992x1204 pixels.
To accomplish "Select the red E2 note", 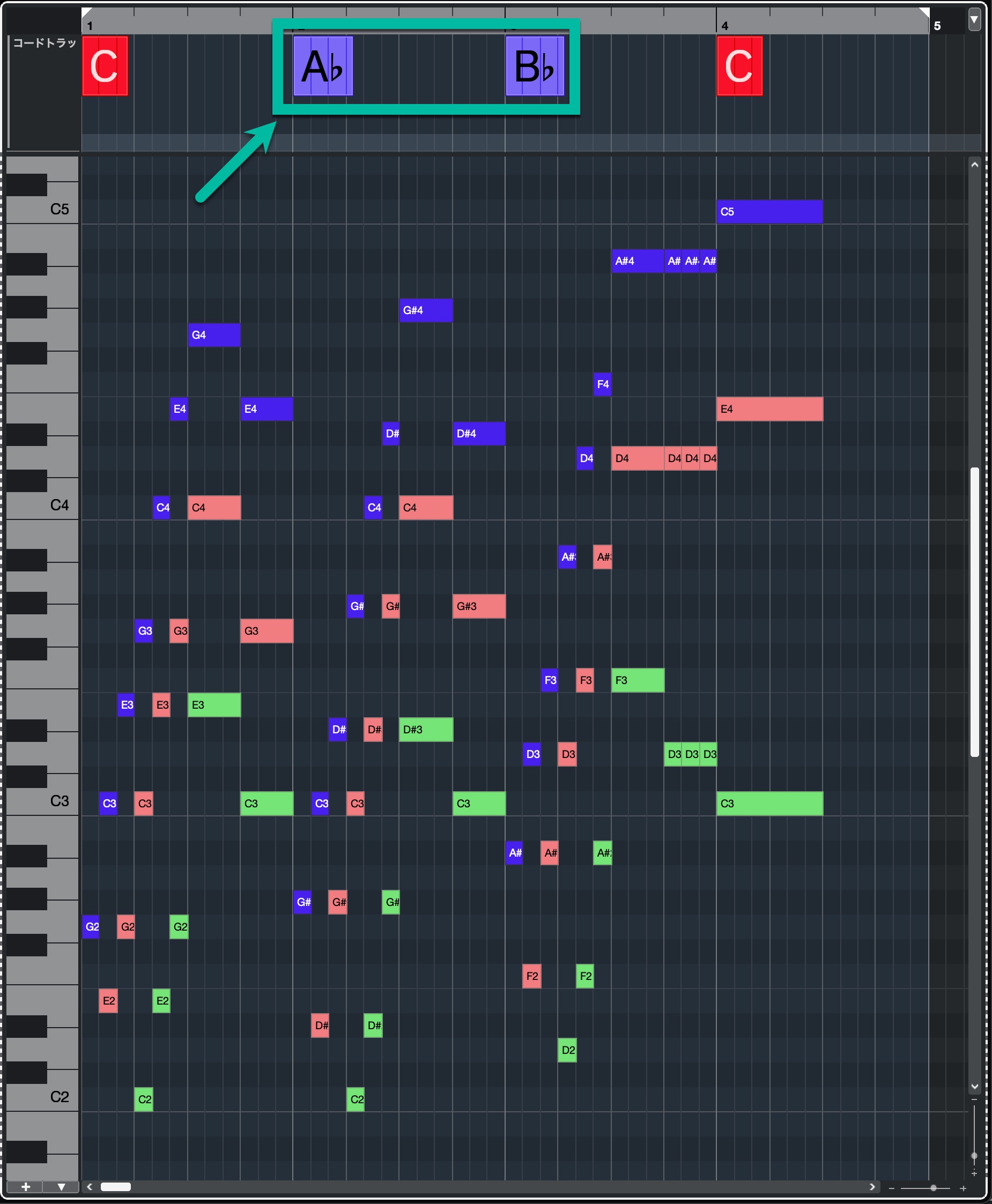I will coord(108,1001).
